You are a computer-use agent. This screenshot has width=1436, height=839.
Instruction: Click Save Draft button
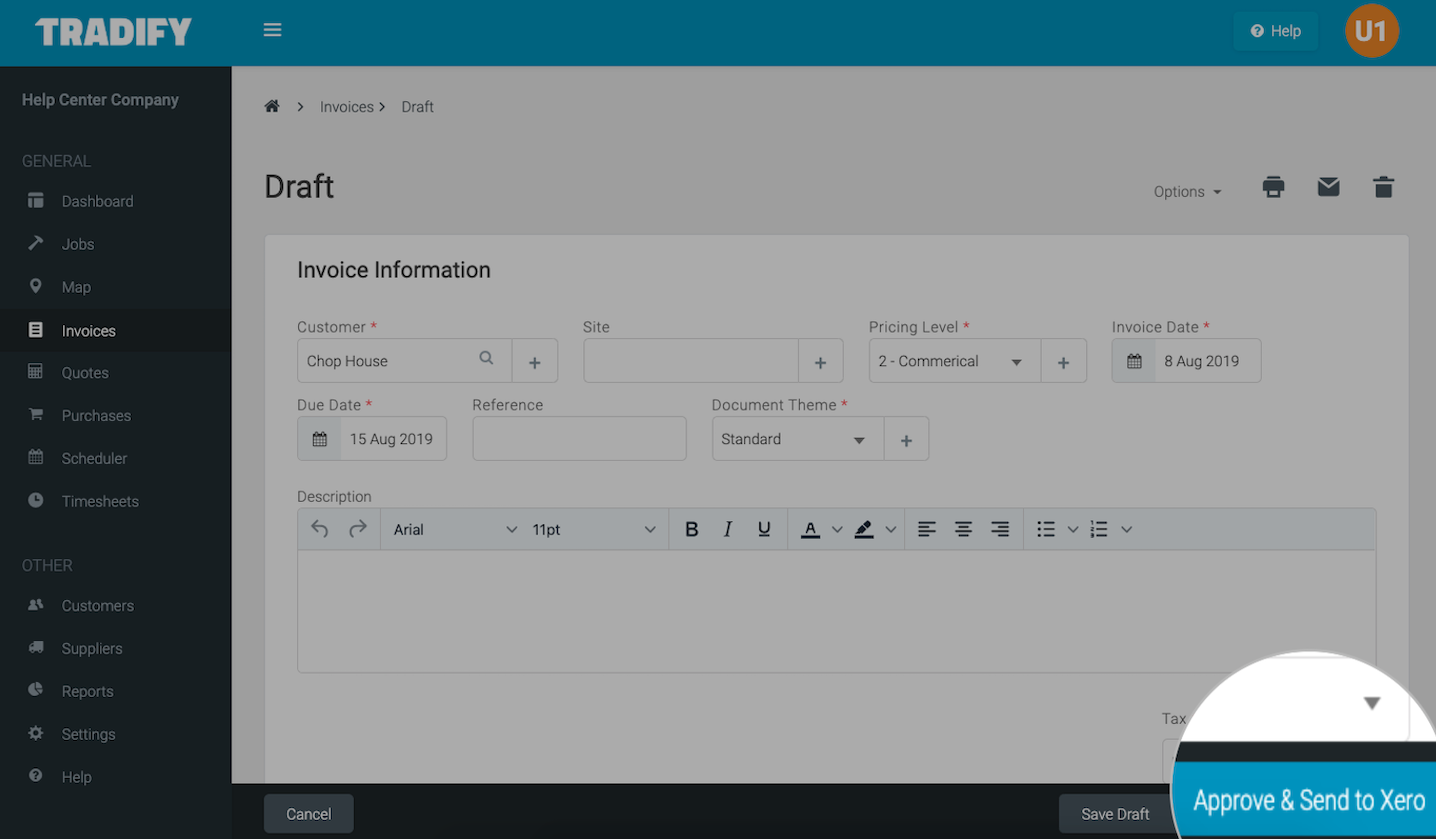tap(1115, 814)
